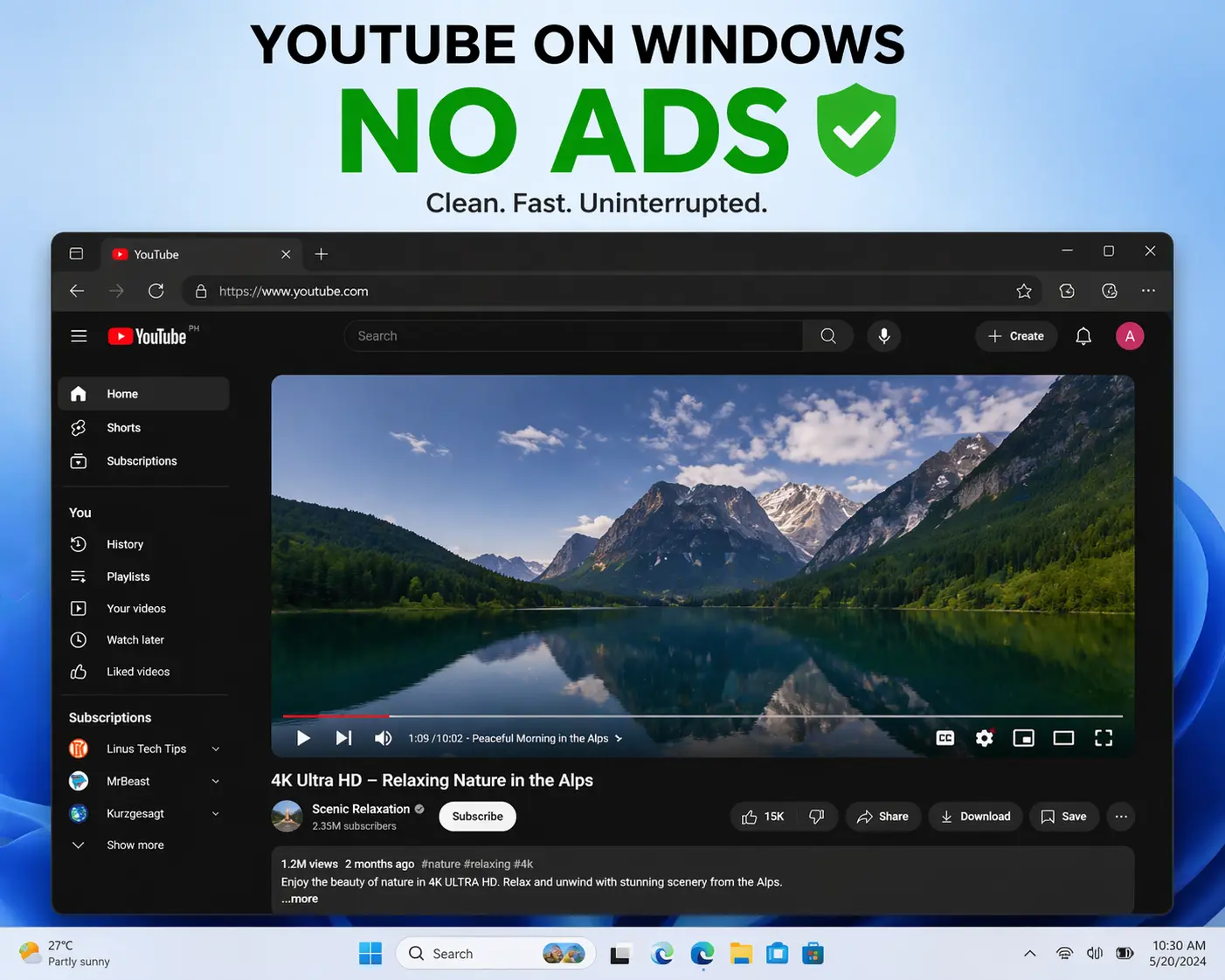Open the Create button
The width and height of the screenshot is (1225, 980).
pyautogui.click(x=1015, y=336)
